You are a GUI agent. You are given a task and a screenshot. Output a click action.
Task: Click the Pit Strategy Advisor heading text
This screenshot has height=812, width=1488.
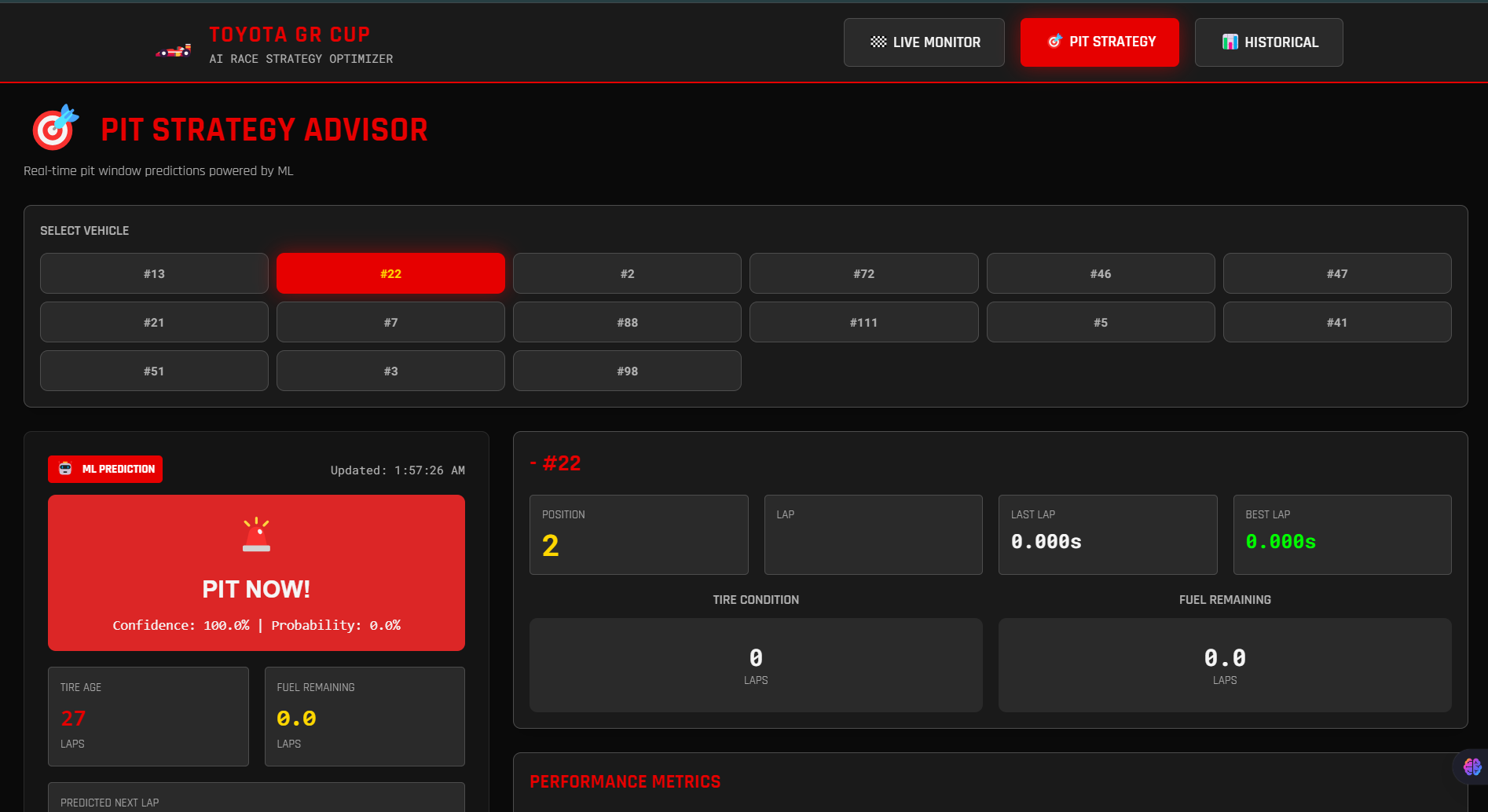(x=264, y=130)
